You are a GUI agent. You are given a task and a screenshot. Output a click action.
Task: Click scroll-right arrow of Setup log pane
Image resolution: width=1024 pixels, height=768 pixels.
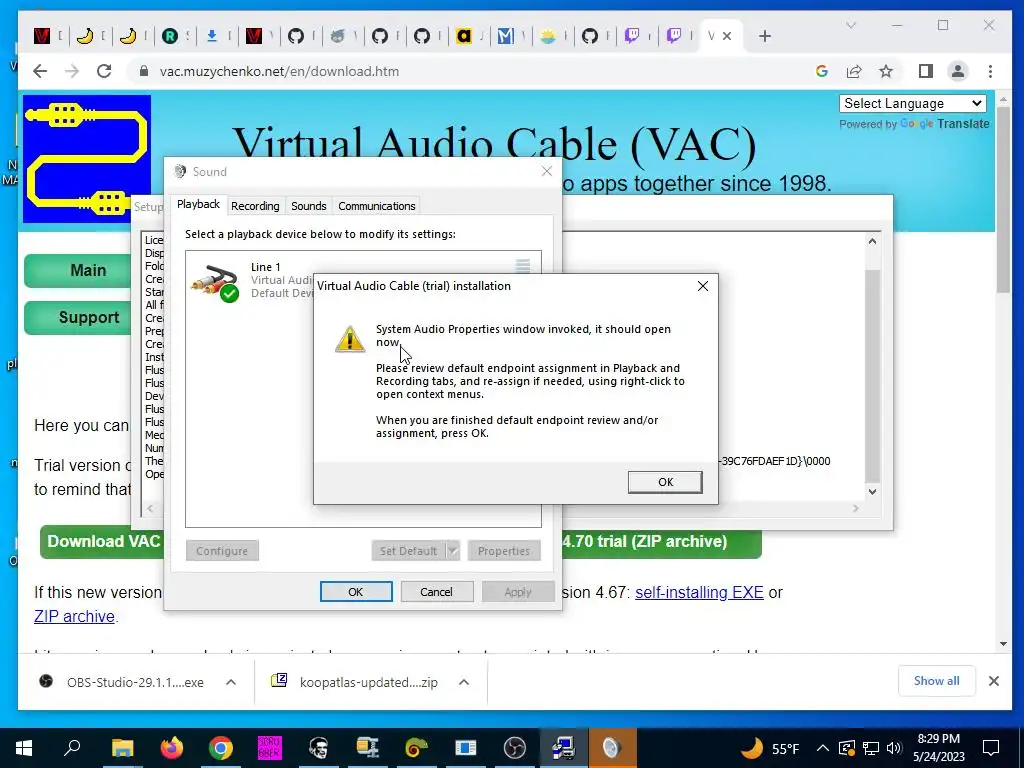(x=856, y=508)
